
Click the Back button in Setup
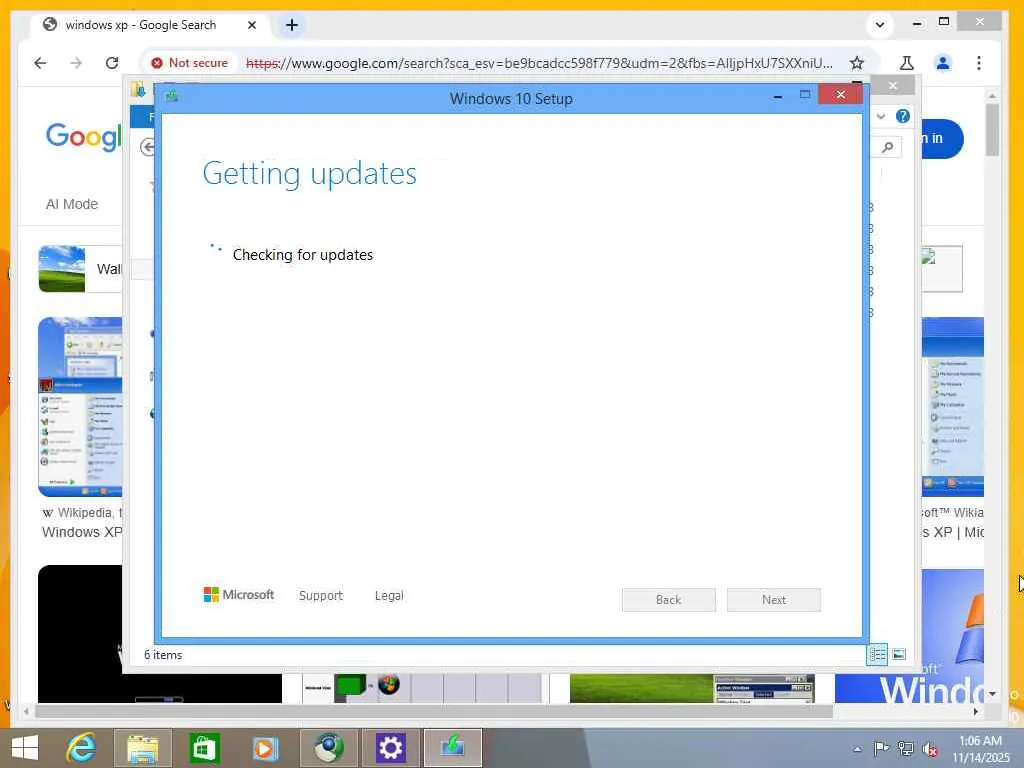click(x=668, y=600)
